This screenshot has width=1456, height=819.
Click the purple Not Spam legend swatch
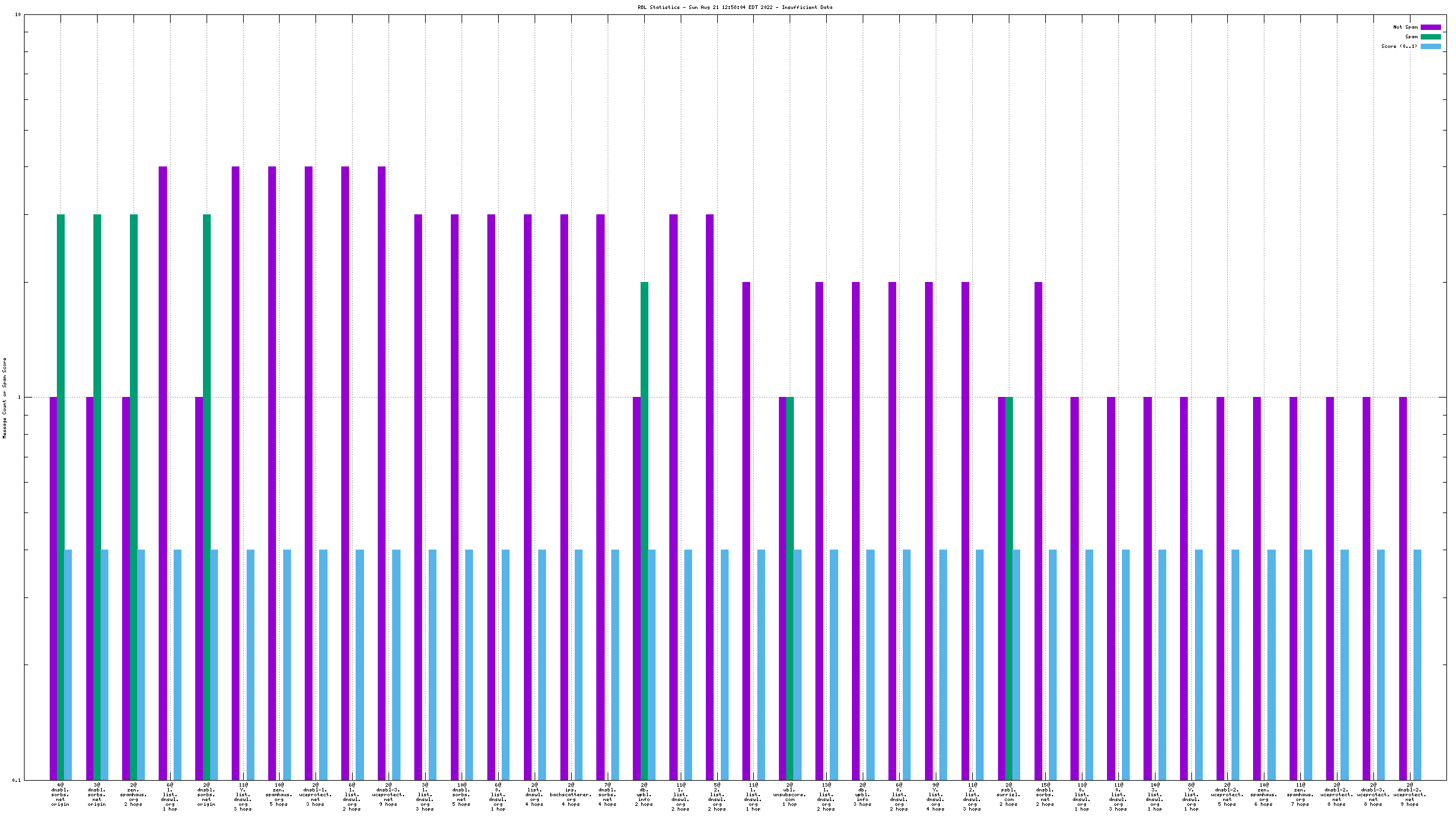point(1430,27)
